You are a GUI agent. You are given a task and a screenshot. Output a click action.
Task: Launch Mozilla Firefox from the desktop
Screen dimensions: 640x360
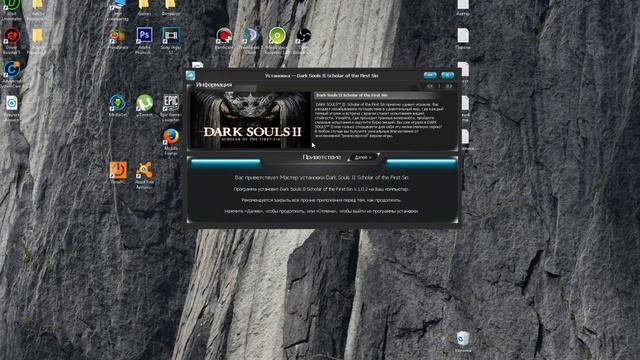tap(171, 142)
